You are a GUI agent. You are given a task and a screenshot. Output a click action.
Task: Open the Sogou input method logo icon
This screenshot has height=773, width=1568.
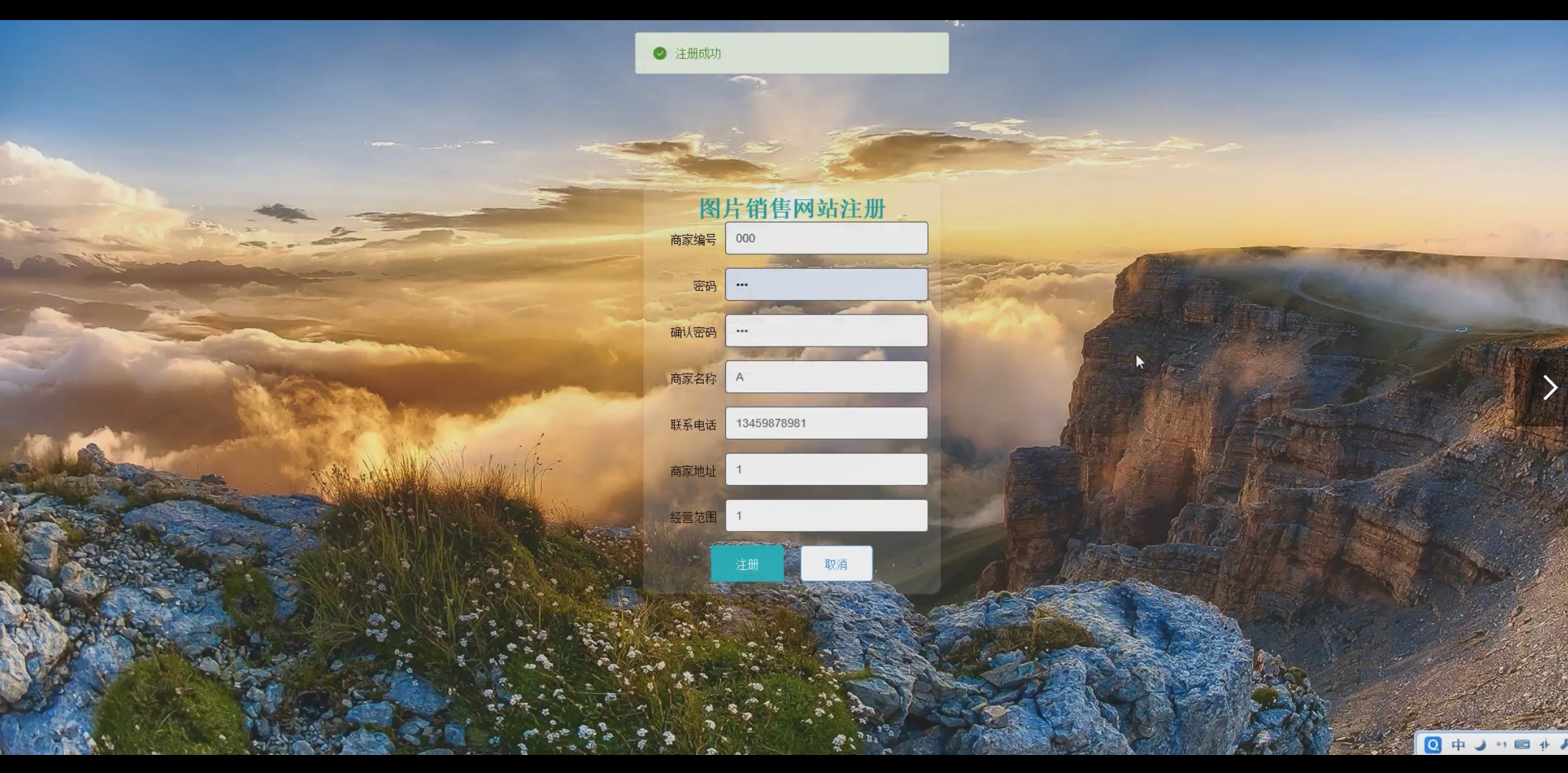click(x=1433, y=745)
